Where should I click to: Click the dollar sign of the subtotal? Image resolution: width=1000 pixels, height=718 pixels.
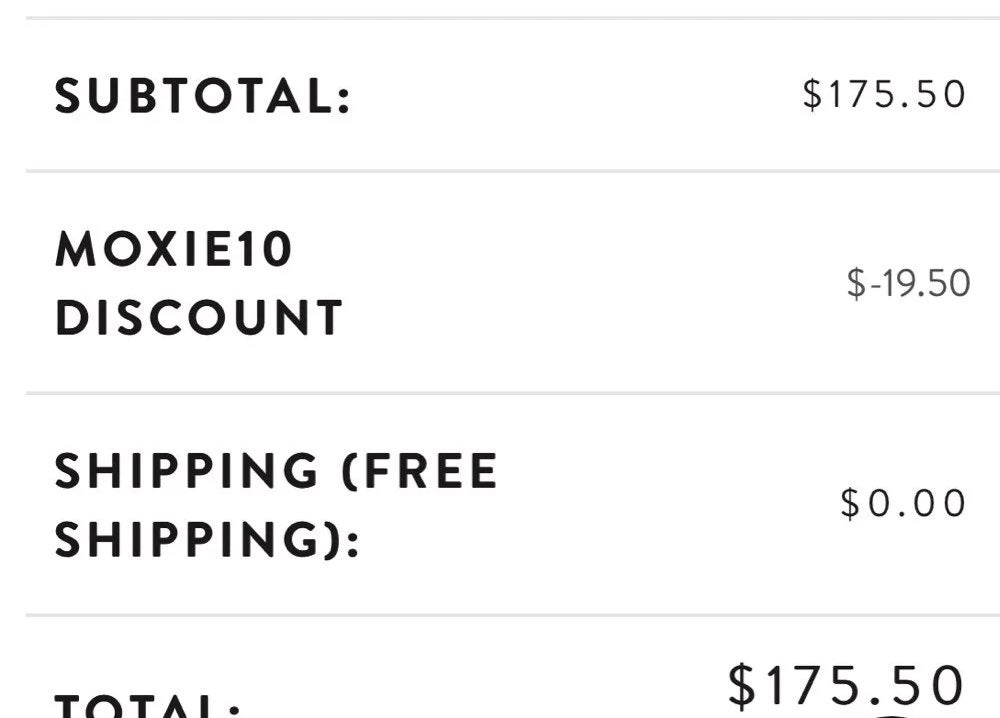coord(812,94)
